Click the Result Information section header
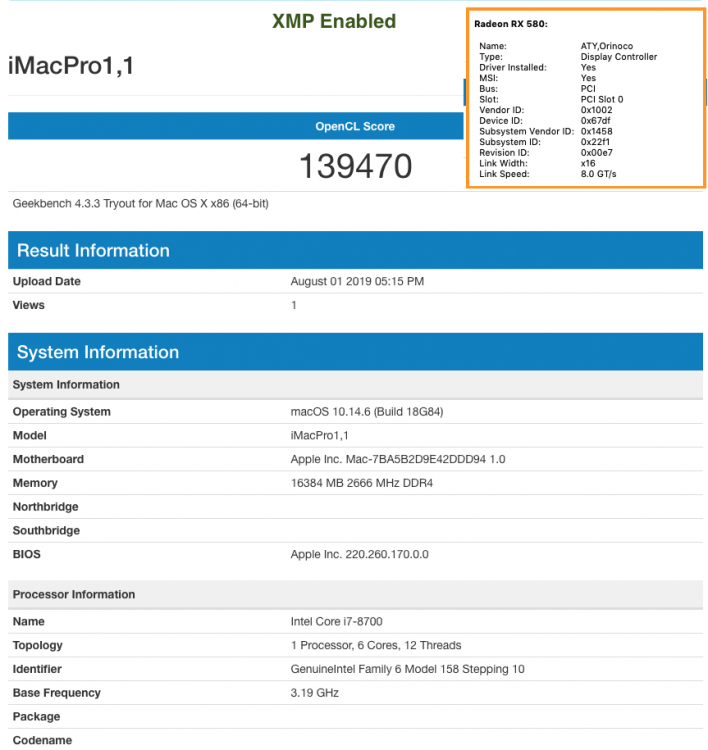 (355, 250)
